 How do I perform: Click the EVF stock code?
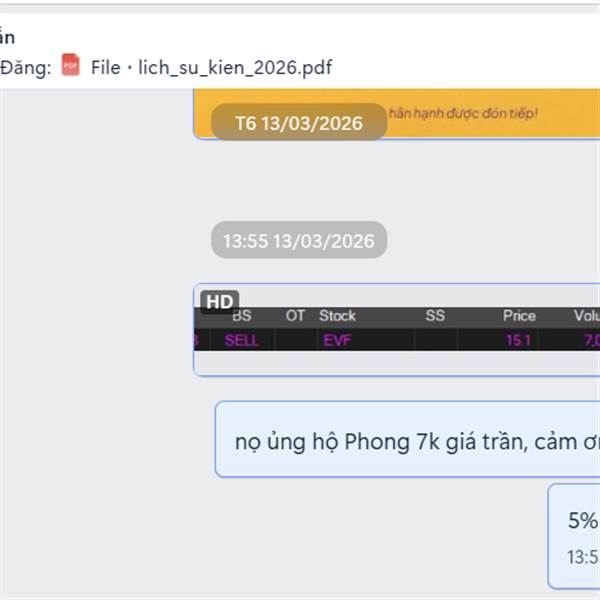(337, 340)
